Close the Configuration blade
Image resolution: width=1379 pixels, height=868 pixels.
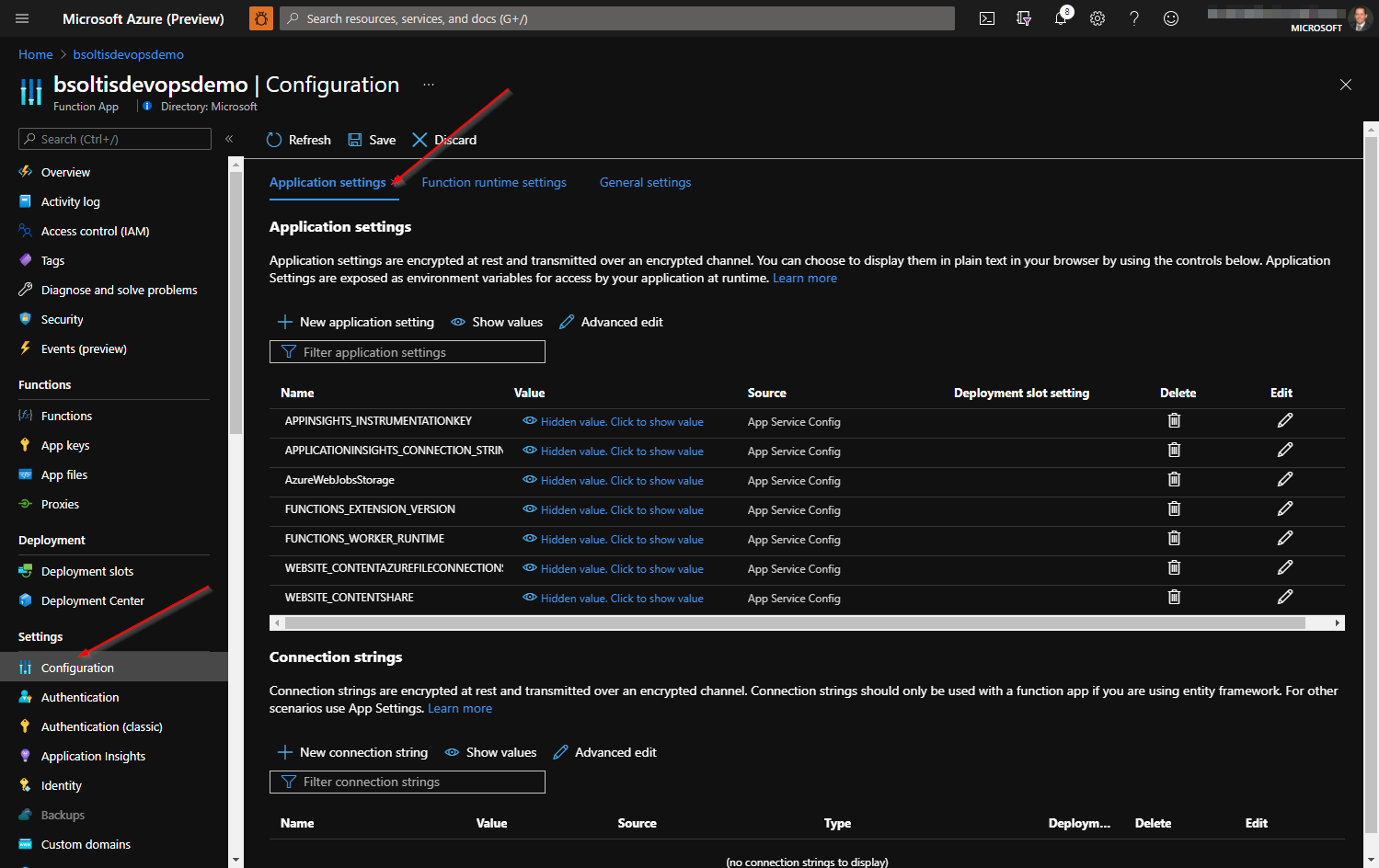coord(1346,85)
